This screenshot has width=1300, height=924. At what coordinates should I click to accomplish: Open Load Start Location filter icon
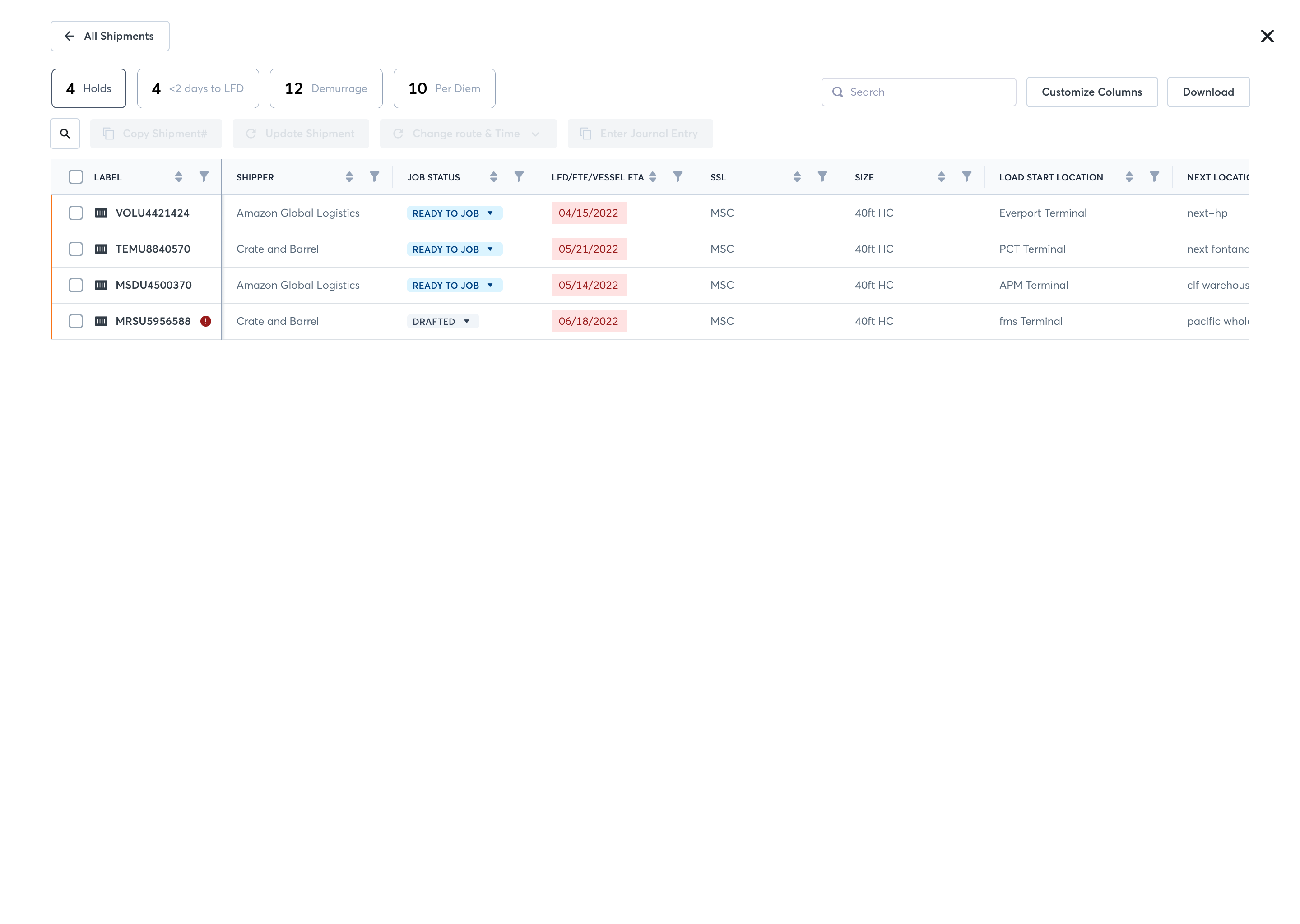[x=1154, y=177]
